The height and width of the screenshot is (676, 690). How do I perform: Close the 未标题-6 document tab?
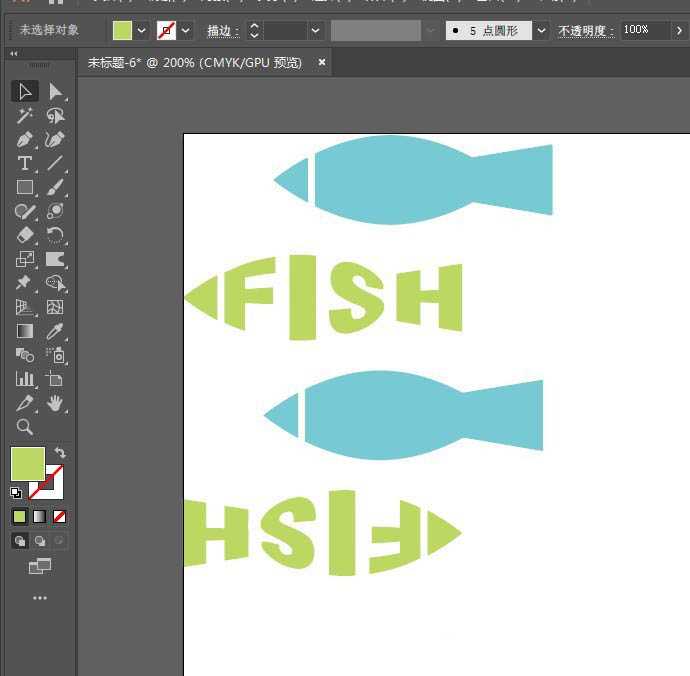pyautogui.click(x=322, y=63)
